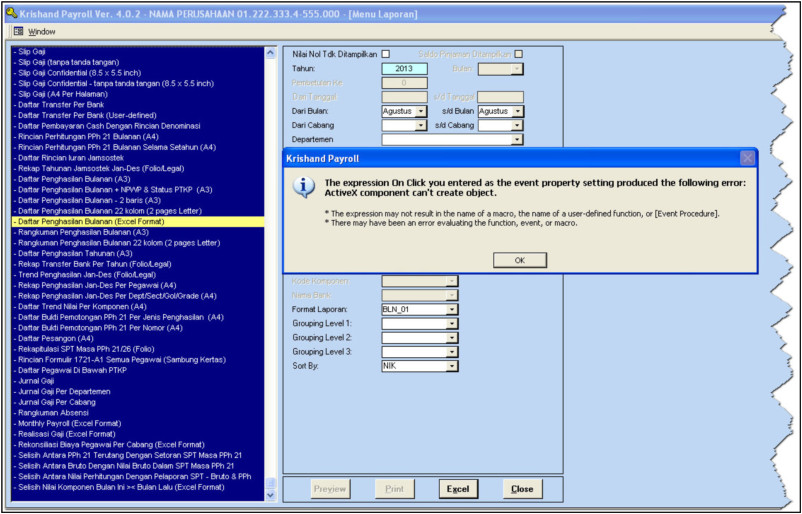The height and width of the screenshot is (514, 802).
Task: Select the plain 'Jurnal Gaji' report
Action: click(x=138, y=381)
